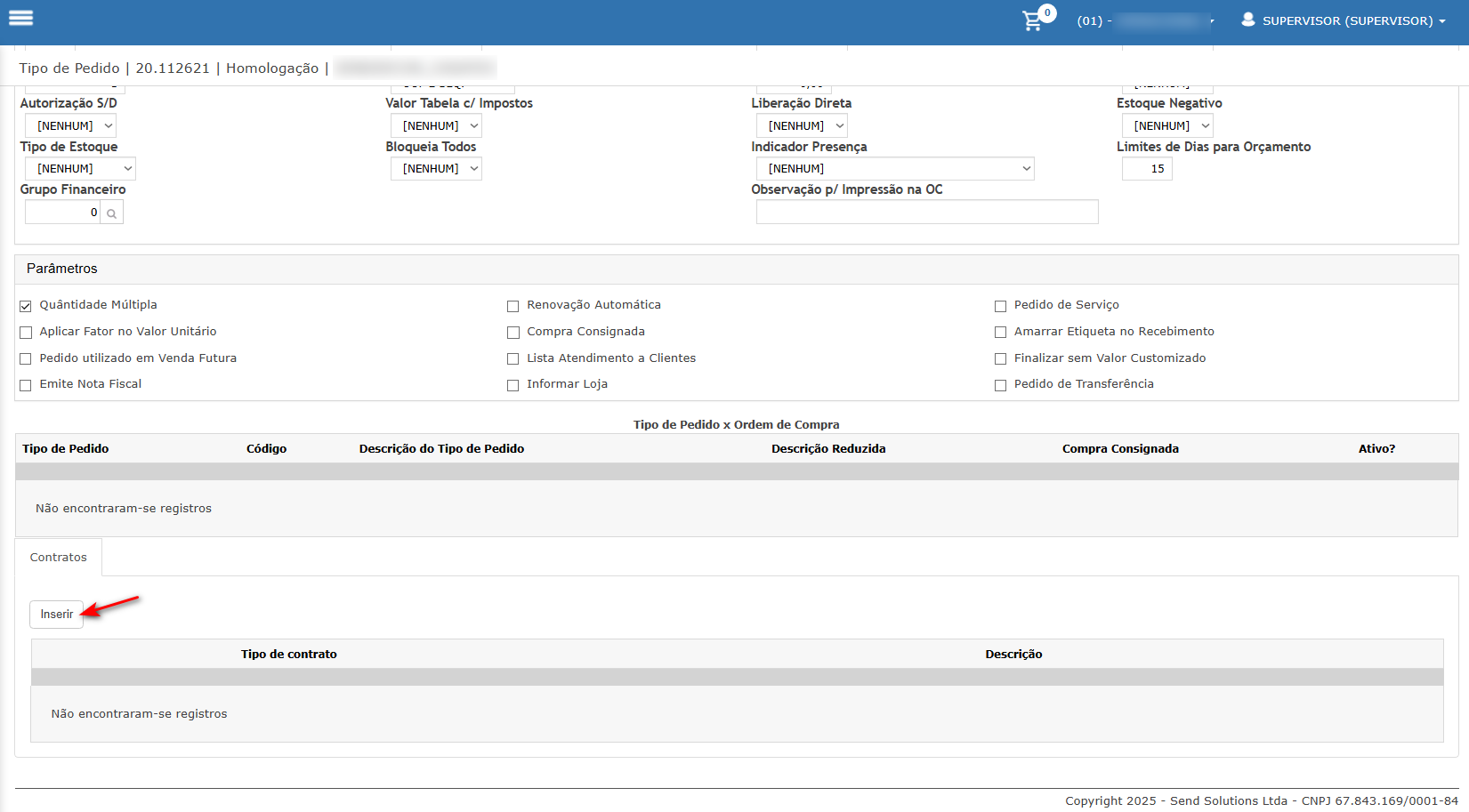Open the hamburger main menu
Screen dimensions: 1469x812
point(20,18)
